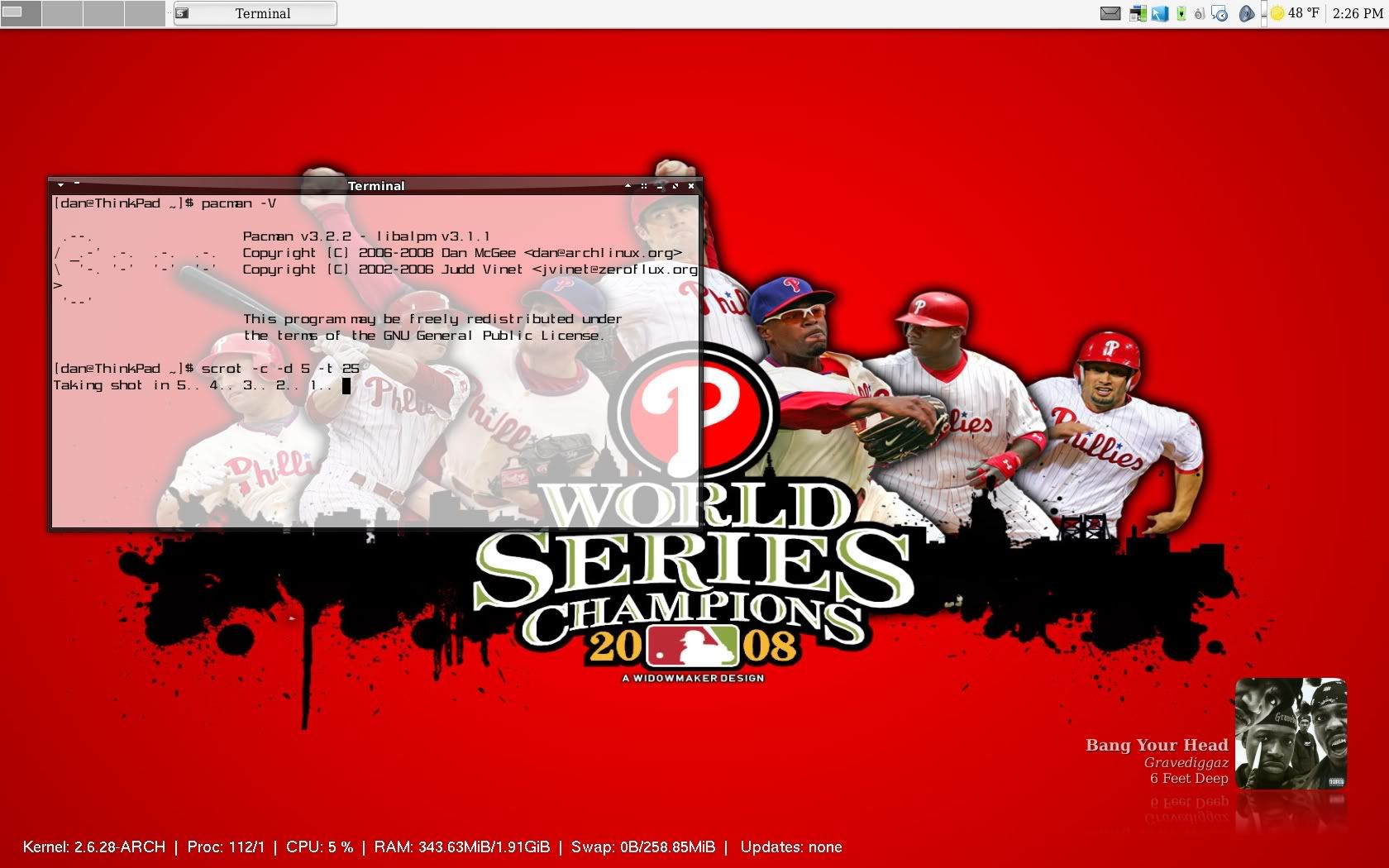Click the 'Gravediggaz' artist name

coord(1186,762)
